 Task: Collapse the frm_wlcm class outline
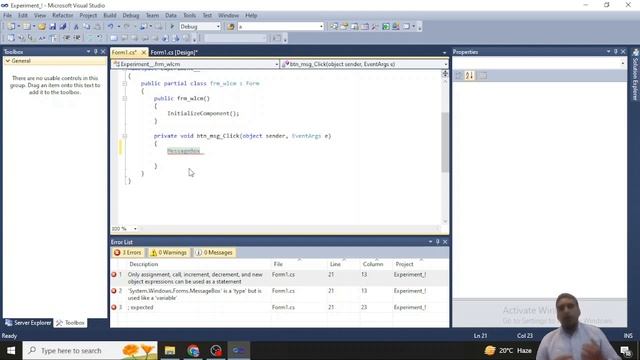[x=125, y=83]
